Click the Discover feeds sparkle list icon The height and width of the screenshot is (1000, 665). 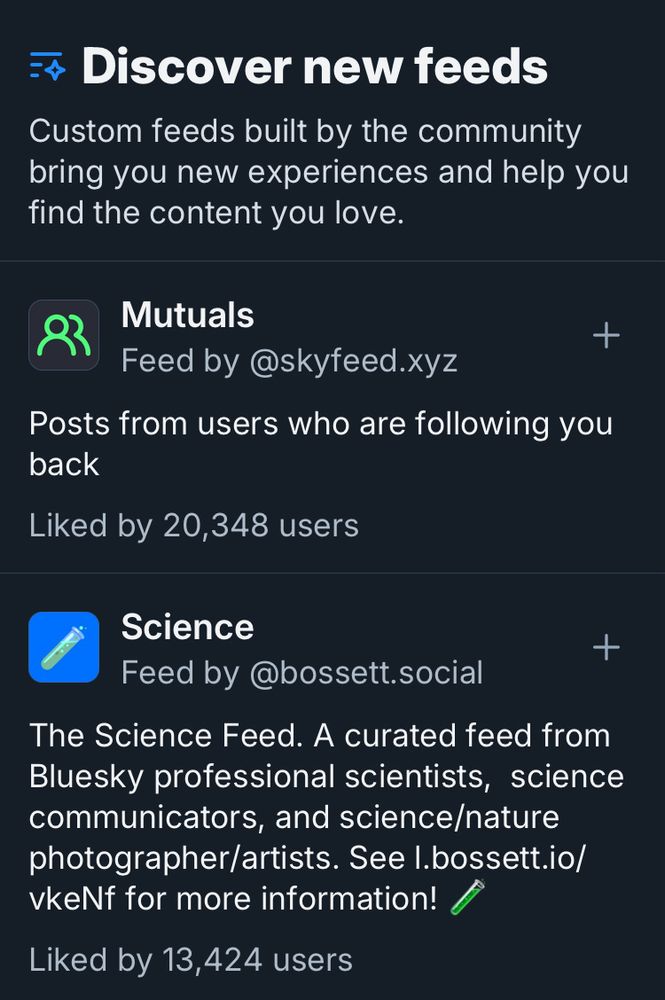click(x=47, y=67)
